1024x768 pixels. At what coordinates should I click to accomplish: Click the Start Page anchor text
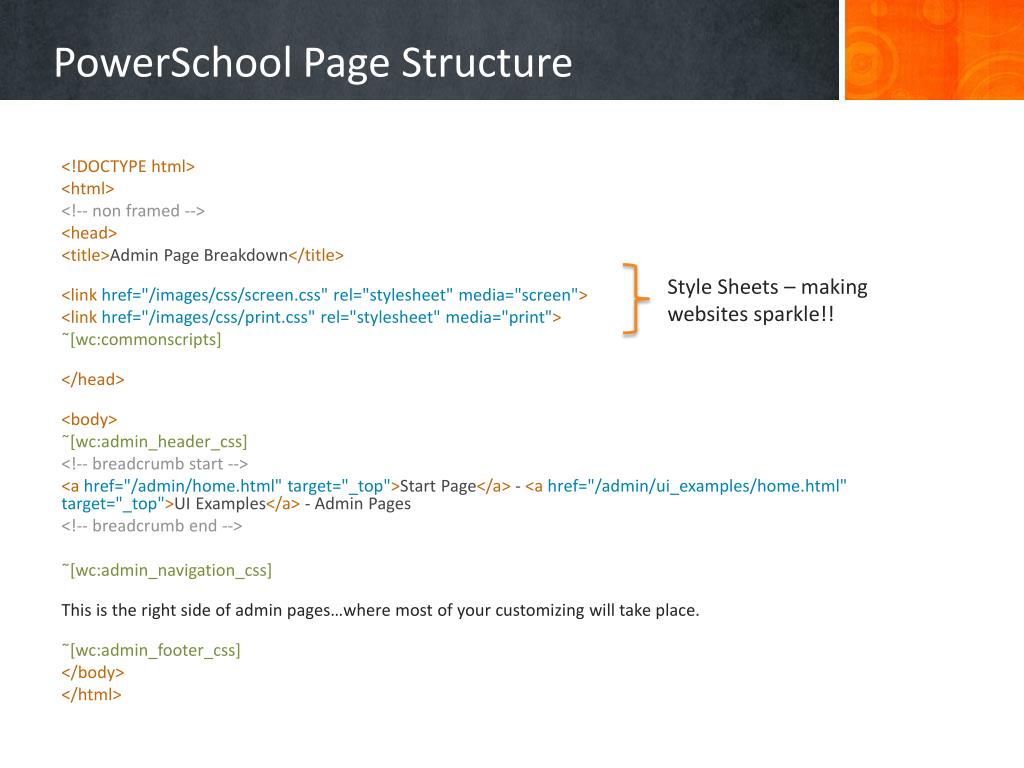click(438, 487)
